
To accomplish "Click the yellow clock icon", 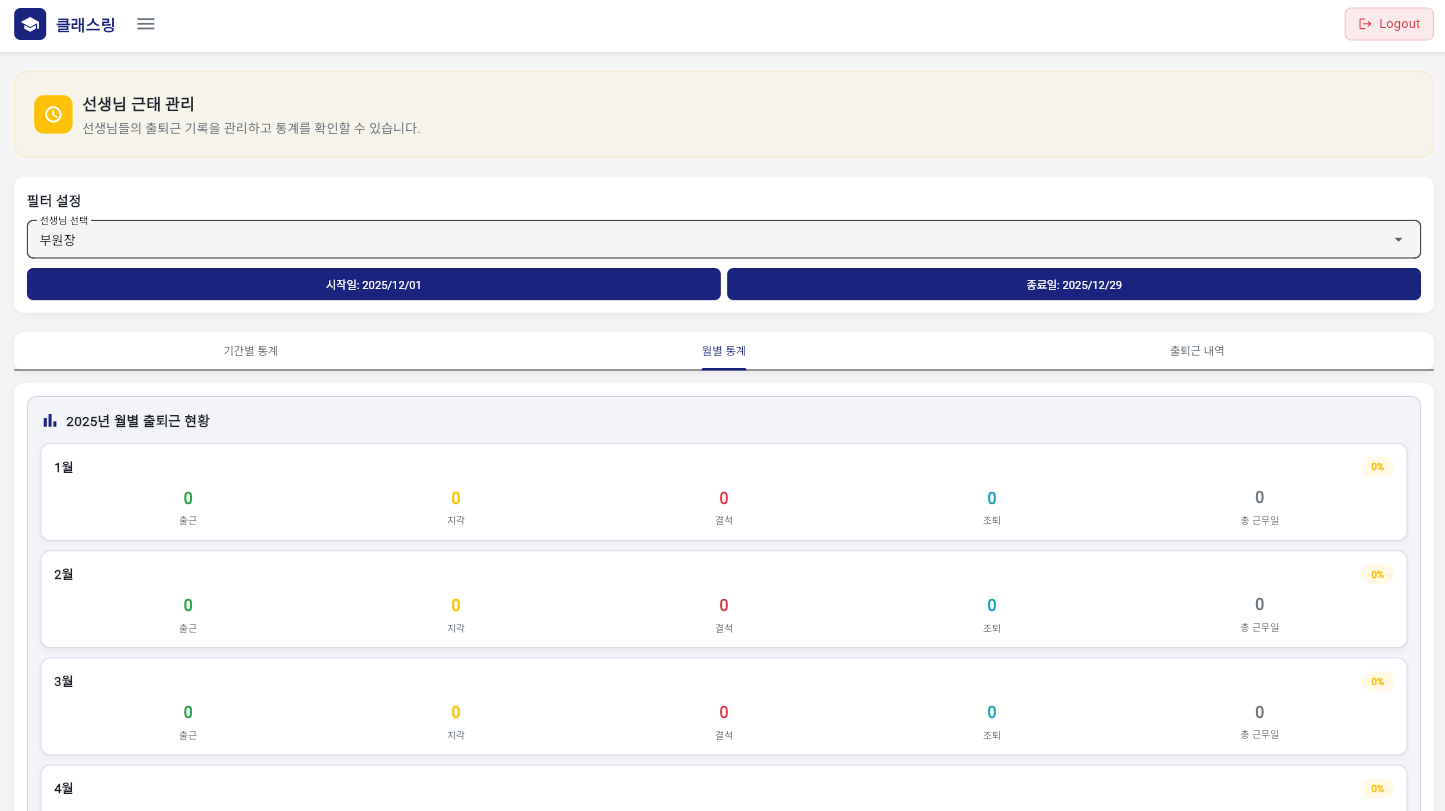I will [x=53, y=114].
